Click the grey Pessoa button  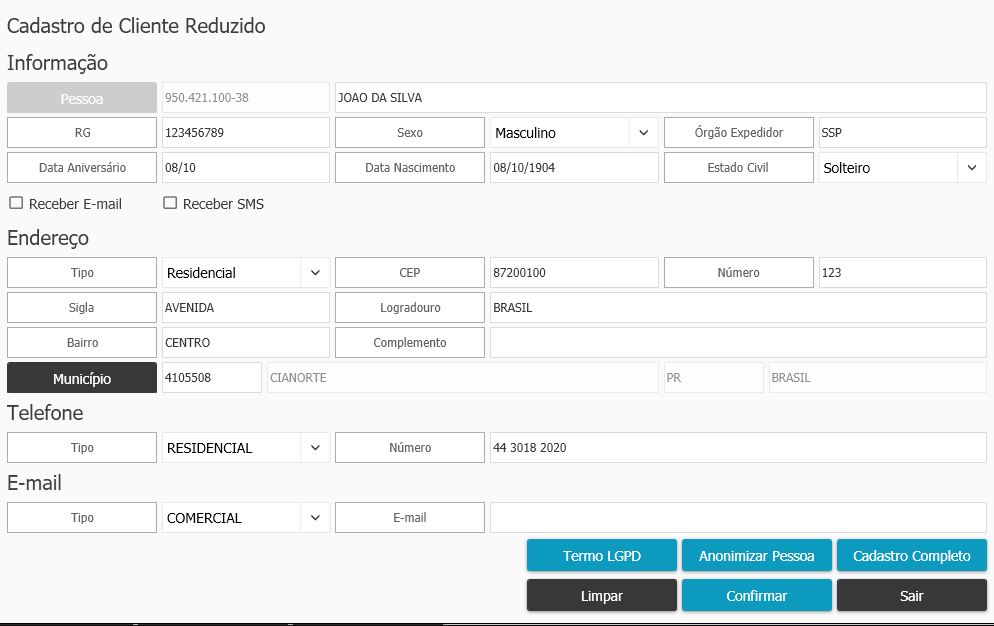click(x=82, y=98)
